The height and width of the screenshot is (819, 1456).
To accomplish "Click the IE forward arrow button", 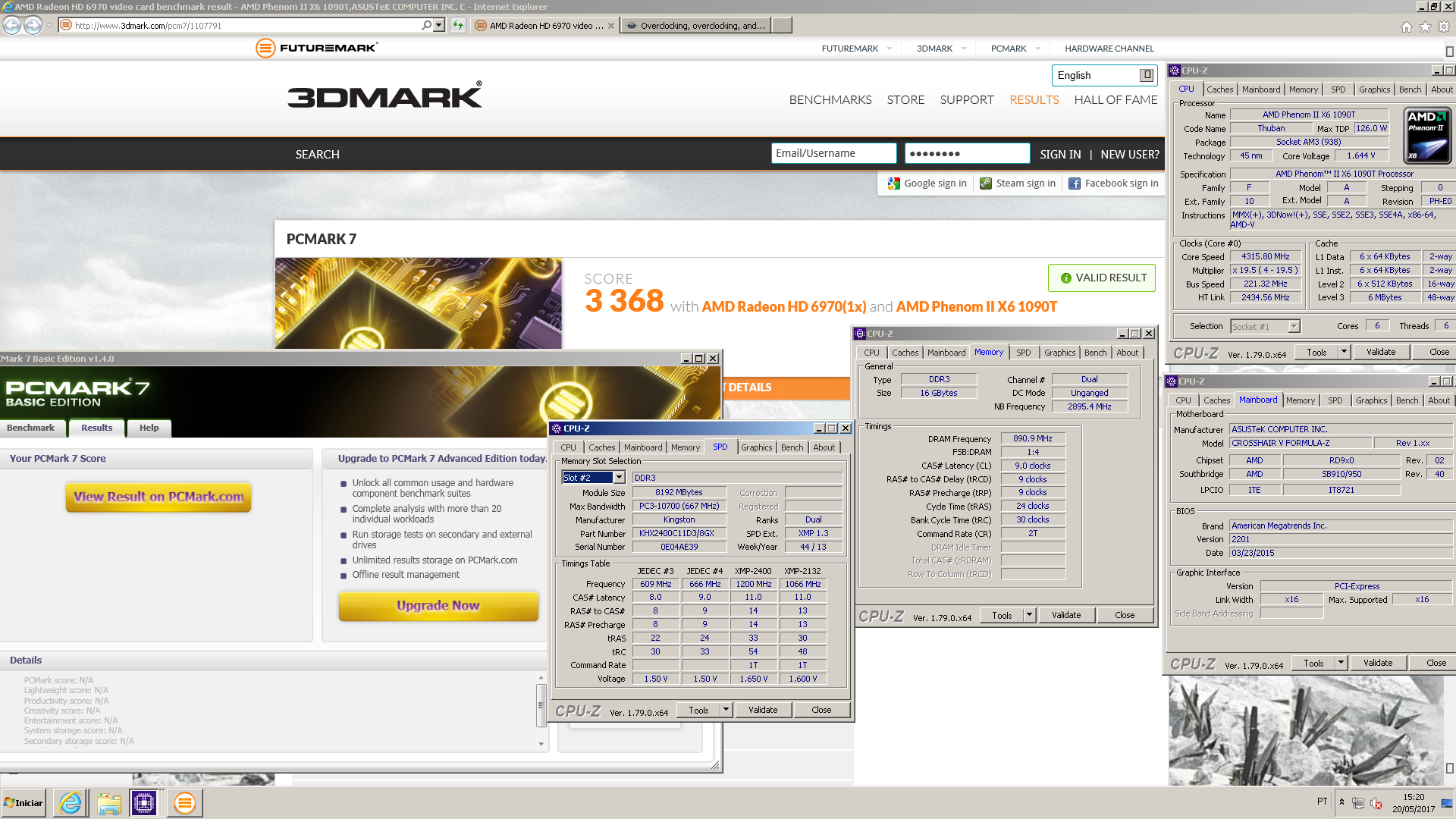I will point(33,25).
